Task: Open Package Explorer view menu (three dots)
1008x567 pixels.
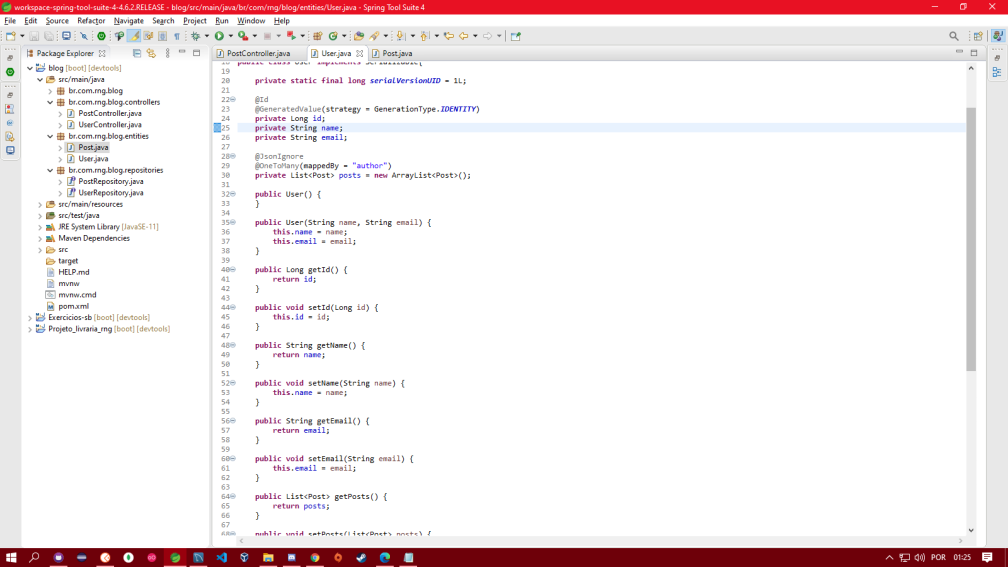Action: 167,53
